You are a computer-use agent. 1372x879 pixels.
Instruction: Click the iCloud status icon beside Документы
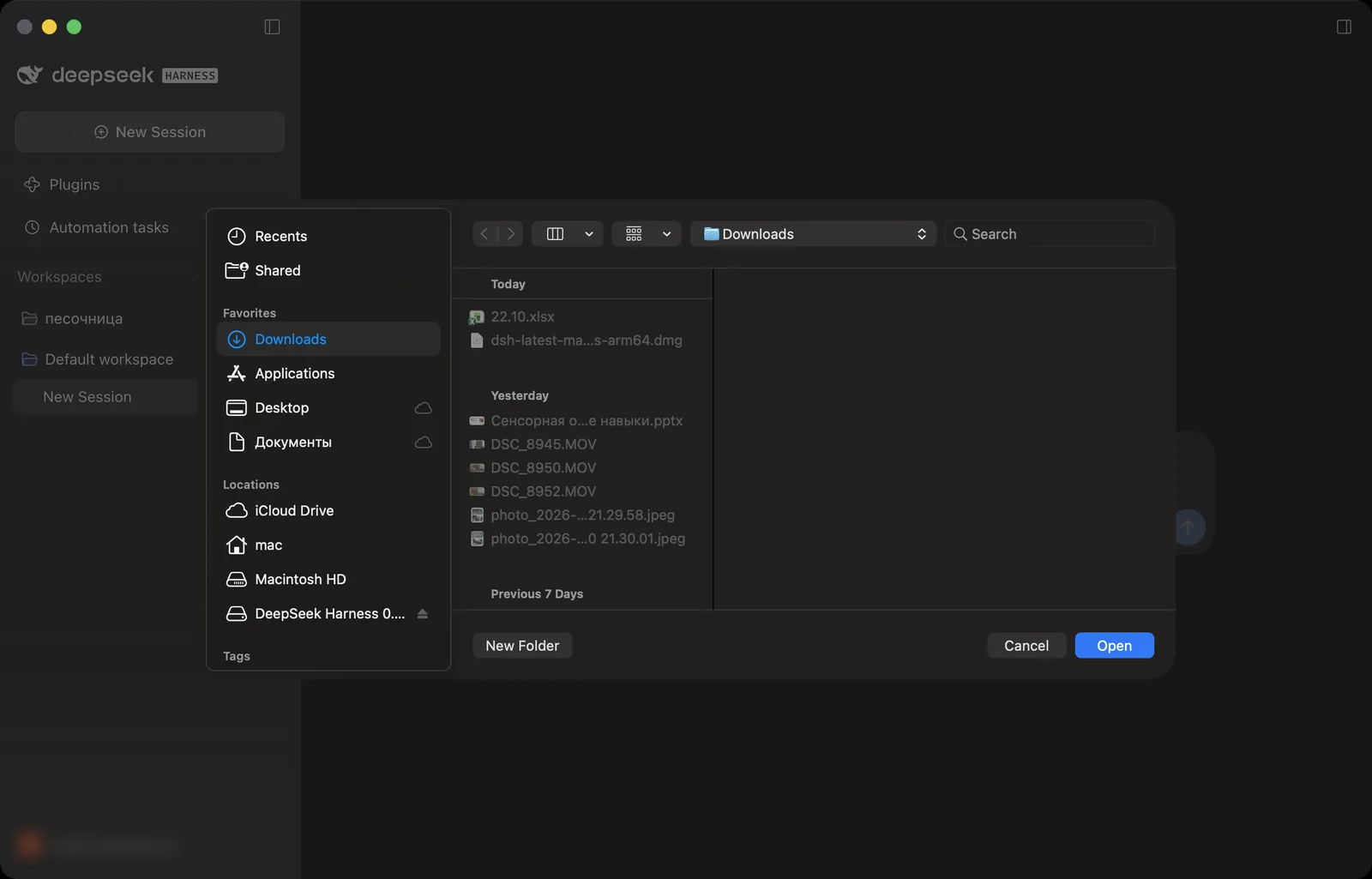(x=424, y=443)
